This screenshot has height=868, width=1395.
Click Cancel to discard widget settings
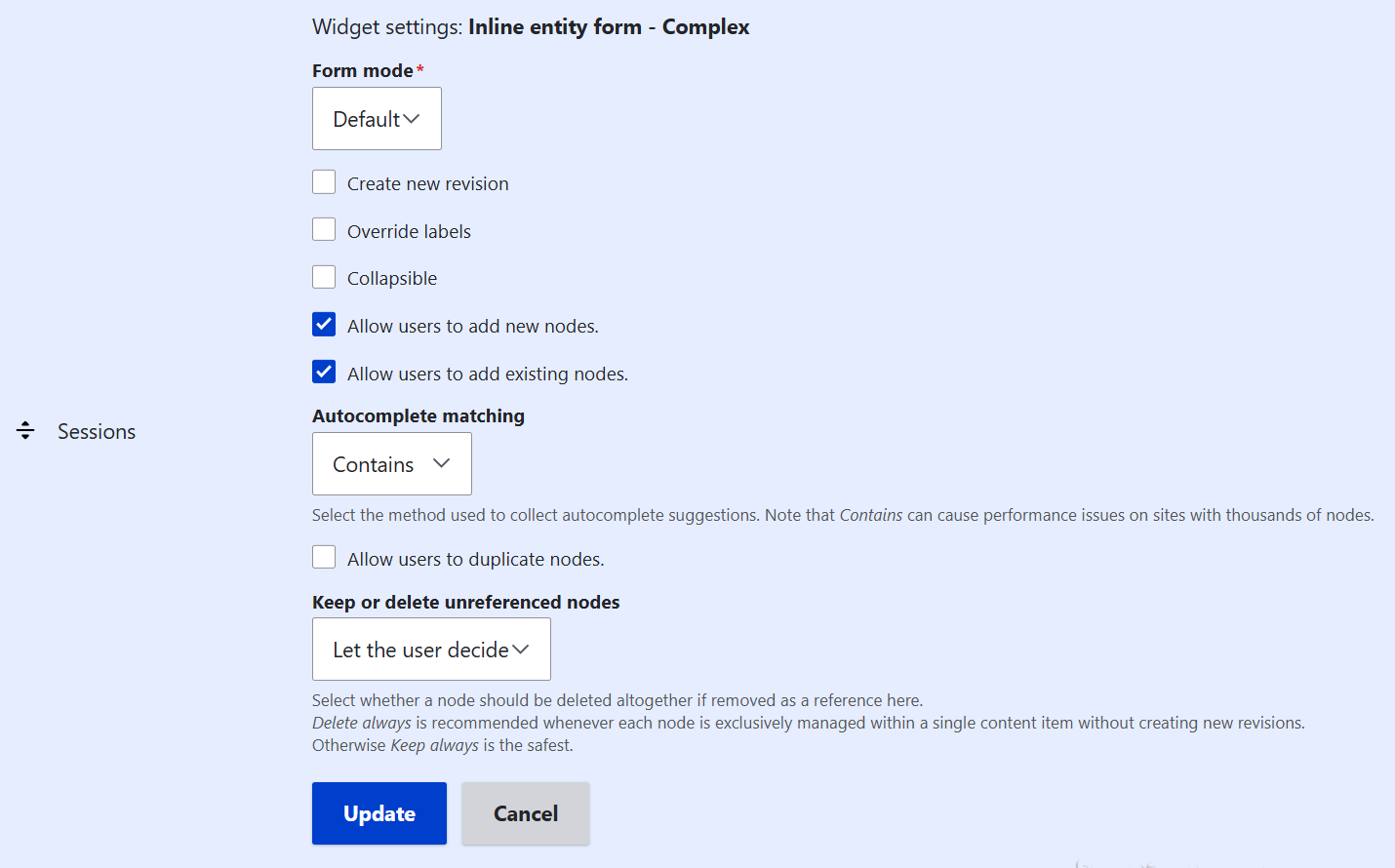tap(525, 812)
